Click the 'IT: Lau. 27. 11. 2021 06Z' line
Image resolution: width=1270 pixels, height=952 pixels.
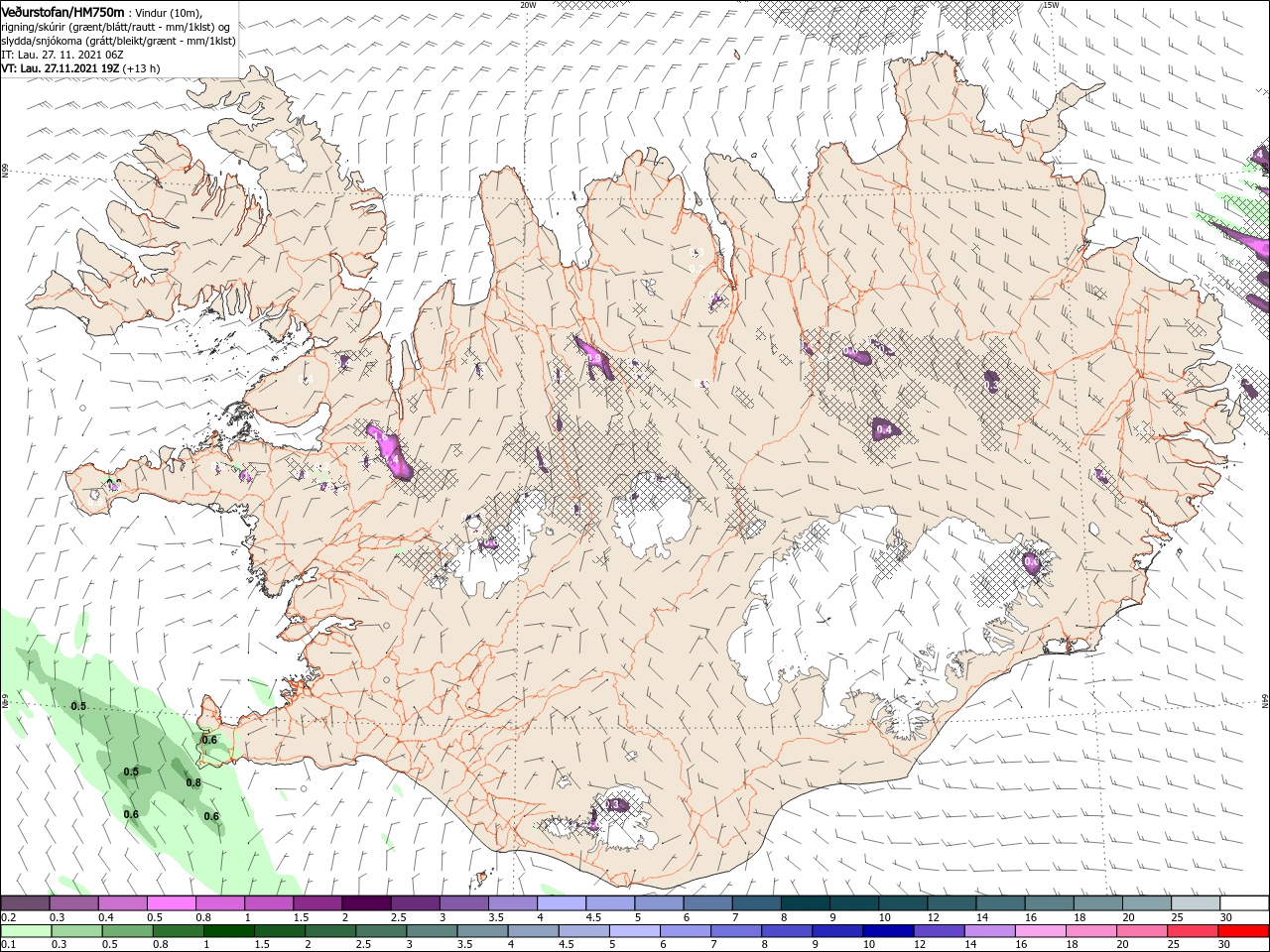63,55
